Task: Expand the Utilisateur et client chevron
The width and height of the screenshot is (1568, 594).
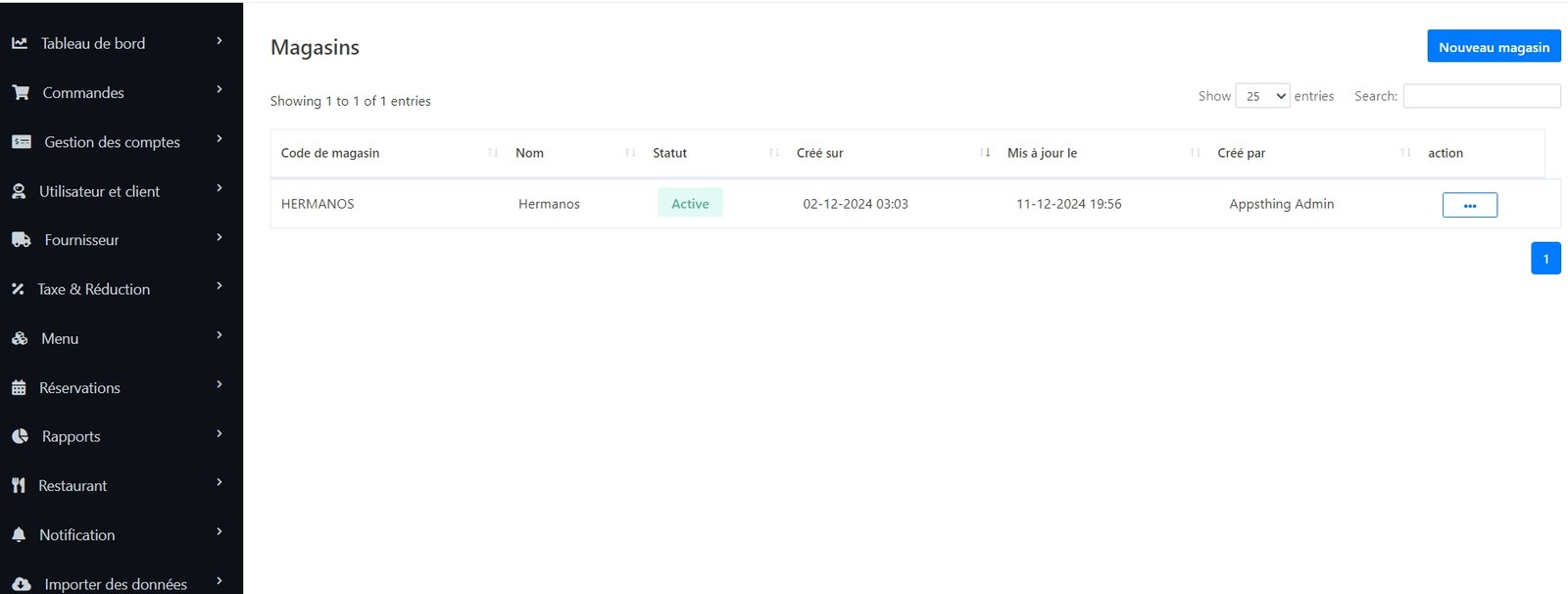Action: 220,188
